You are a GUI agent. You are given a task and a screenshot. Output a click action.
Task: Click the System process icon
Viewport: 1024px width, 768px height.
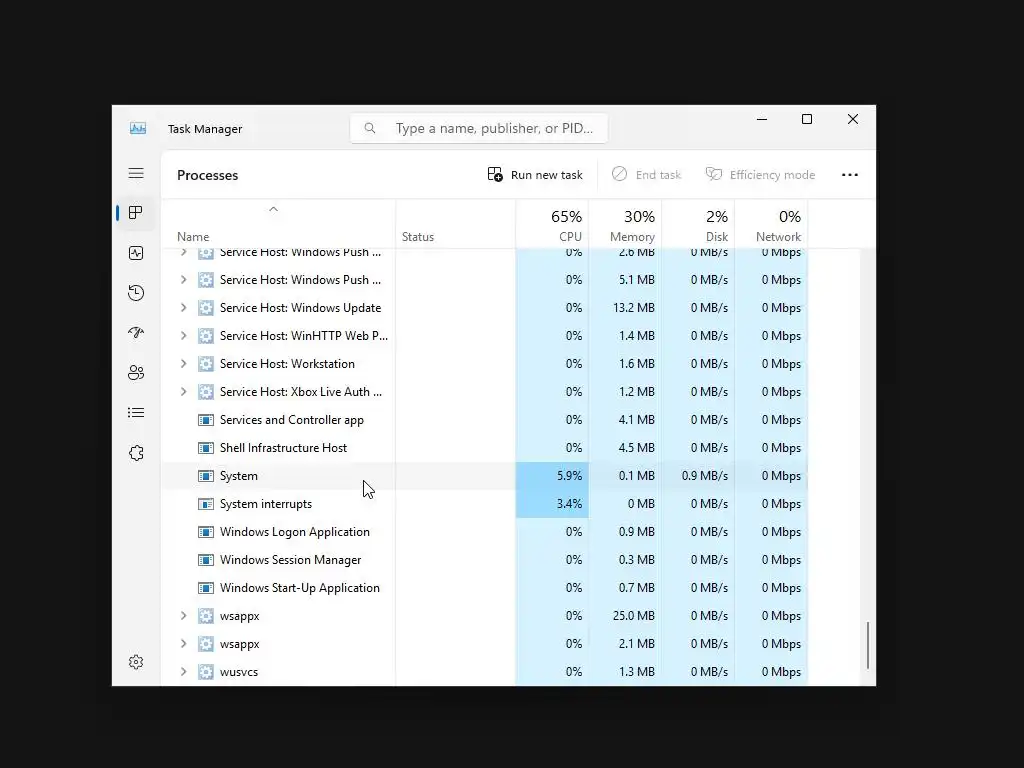[x=206, y=476]
